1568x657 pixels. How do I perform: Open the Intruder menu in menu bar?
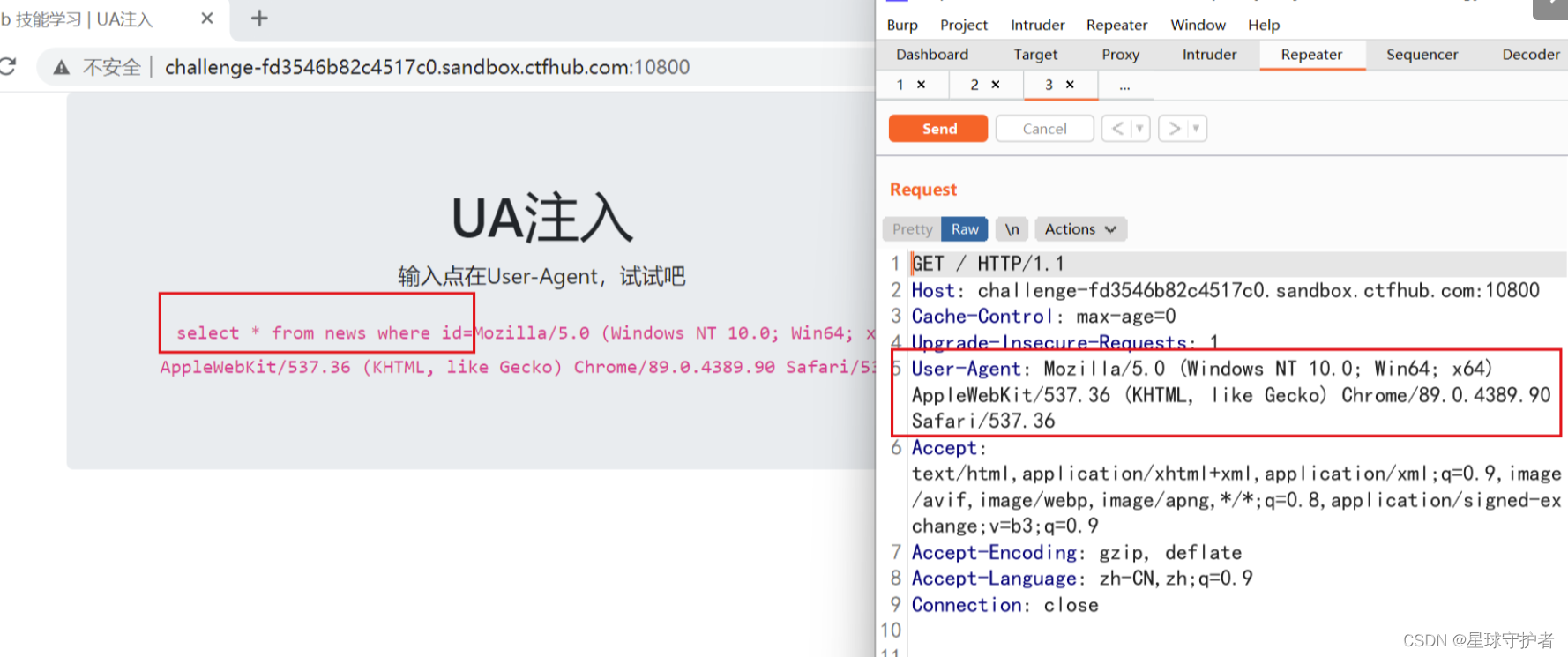tap(1038, 25)
